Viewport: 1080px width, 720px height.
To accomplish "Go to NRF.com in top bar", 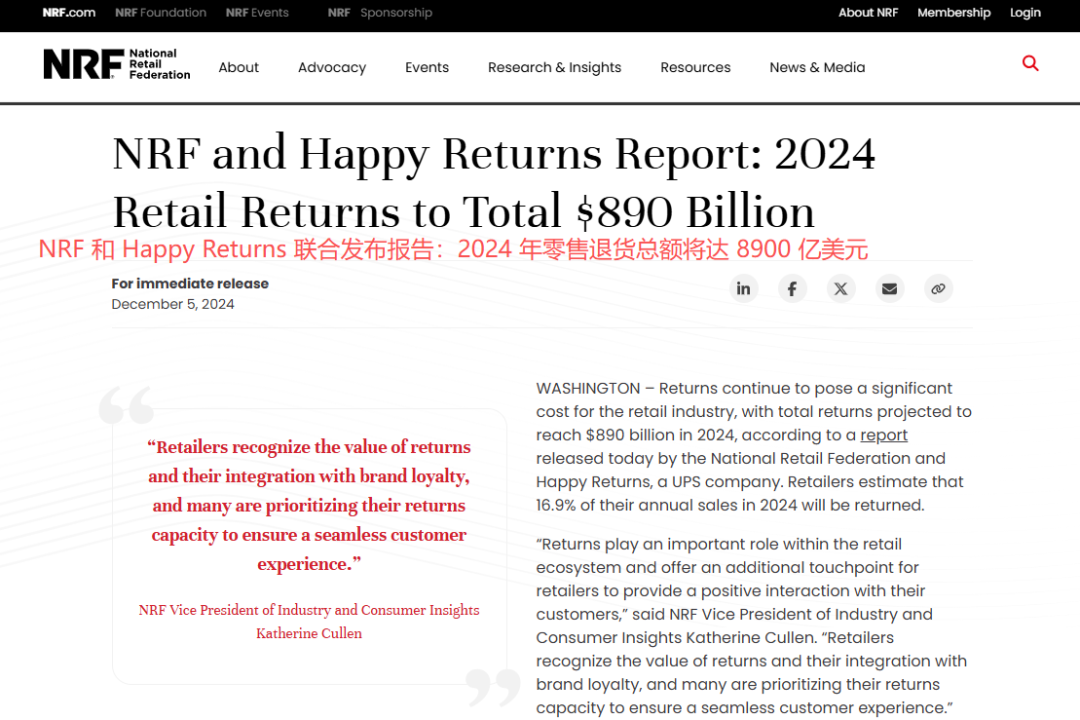I will 69,13.
